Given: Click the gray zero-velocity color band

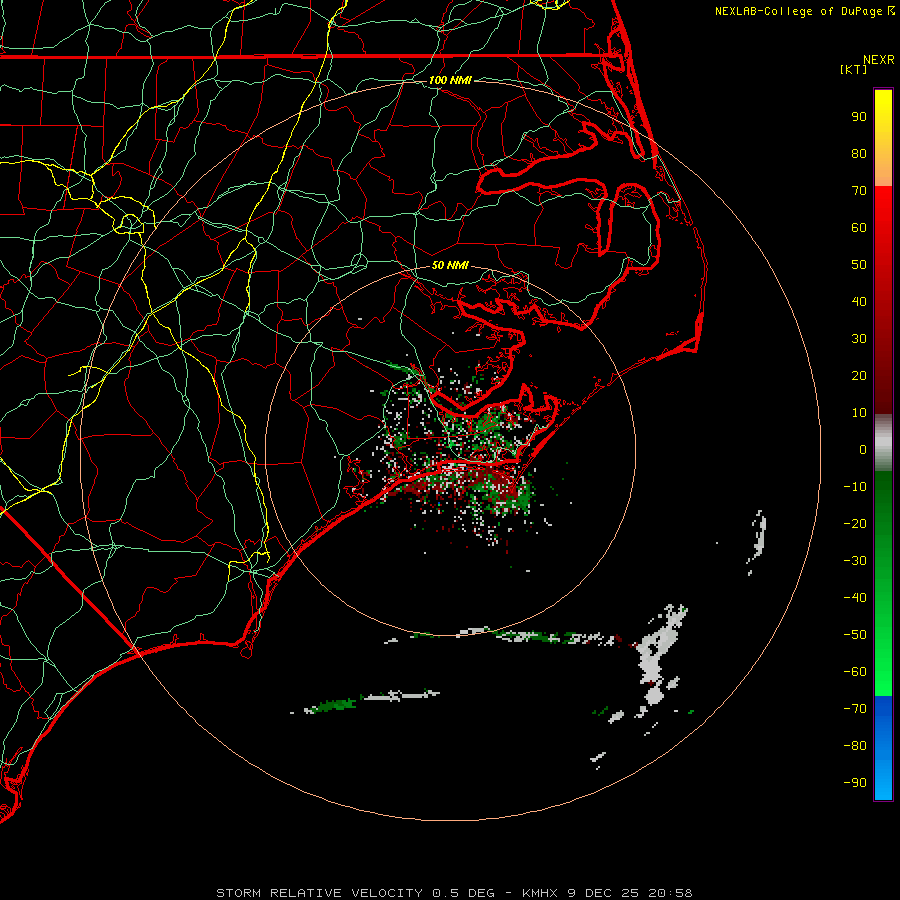Looking at the screenshot, I should point(883,443).
